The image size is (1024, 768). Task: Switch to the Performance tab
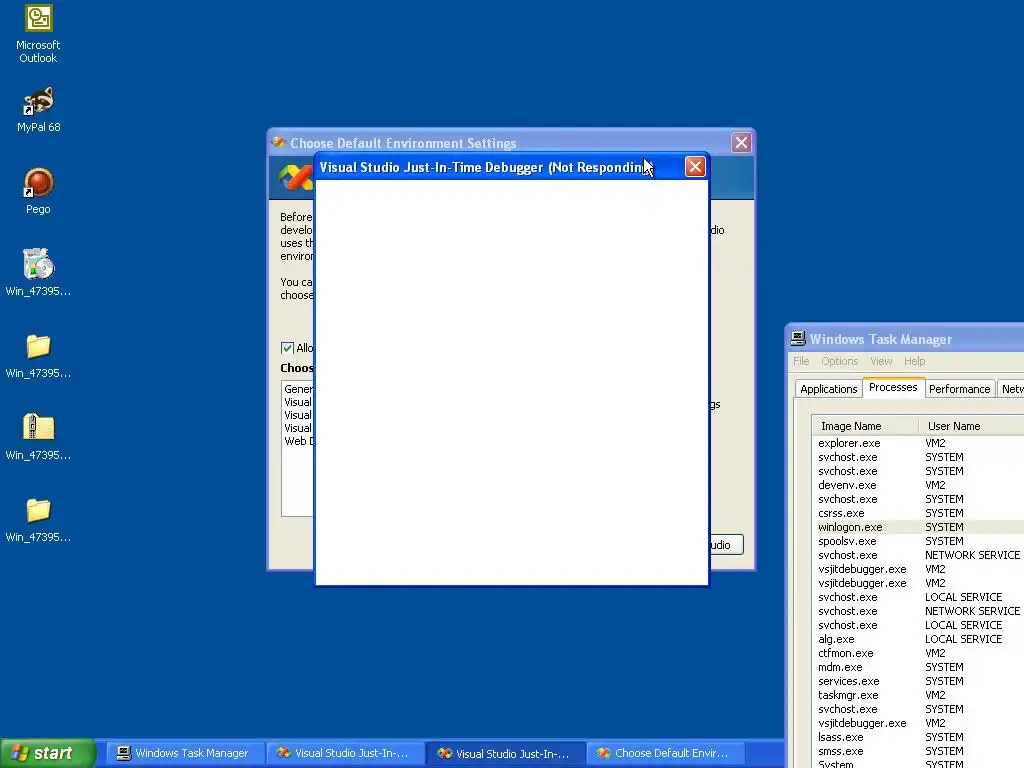click(x=959, y=389)
